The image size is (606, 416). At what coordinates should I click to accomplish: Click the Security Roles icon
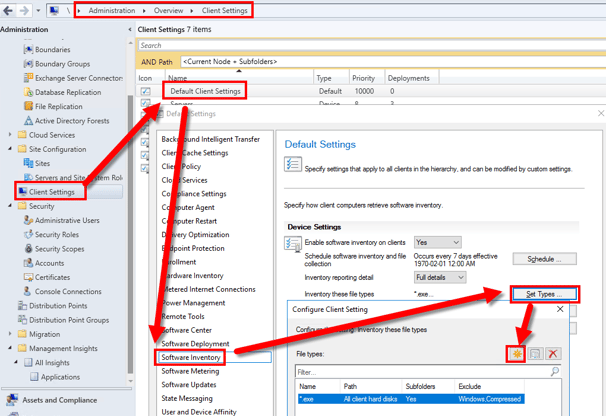28,234
